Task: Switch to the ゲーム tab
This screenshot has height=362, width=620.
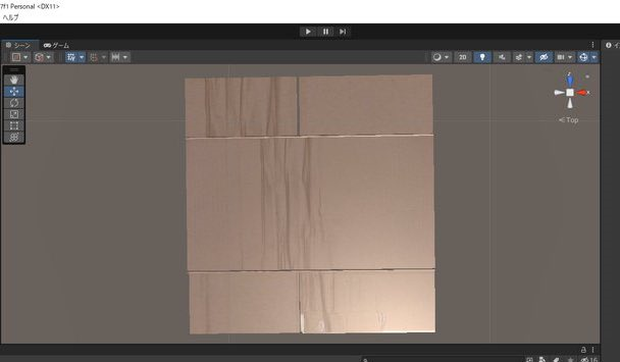Action: (56, 45)
